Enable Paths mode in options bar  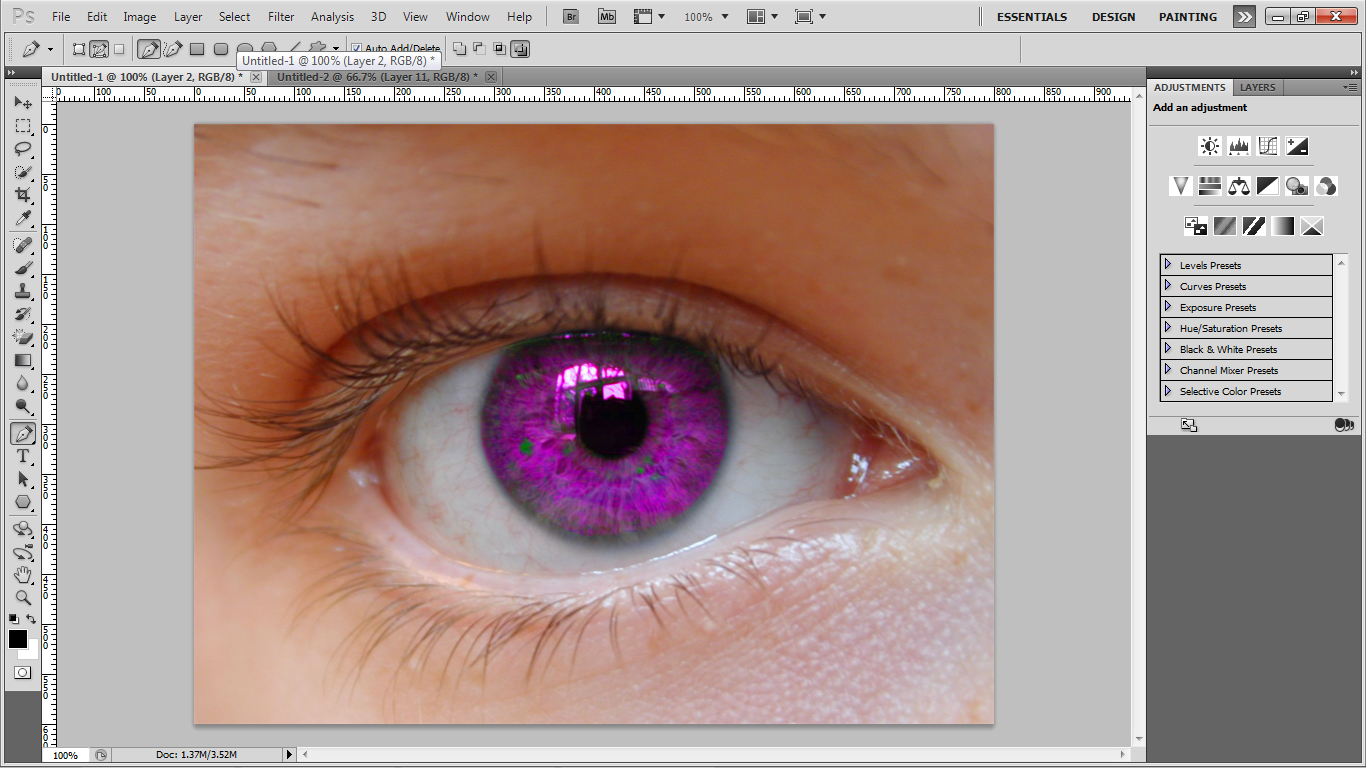(x=99, y=49)
